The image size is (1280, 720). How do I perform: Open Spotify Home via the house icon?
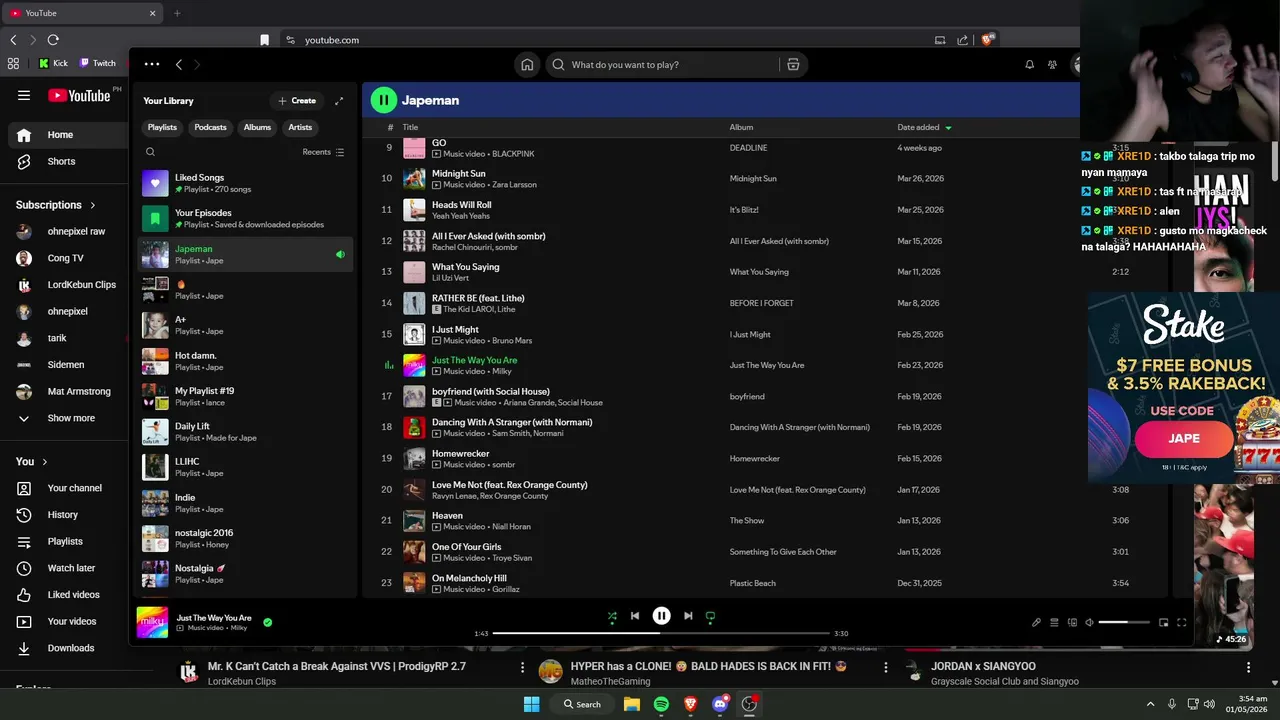[527, 65]
